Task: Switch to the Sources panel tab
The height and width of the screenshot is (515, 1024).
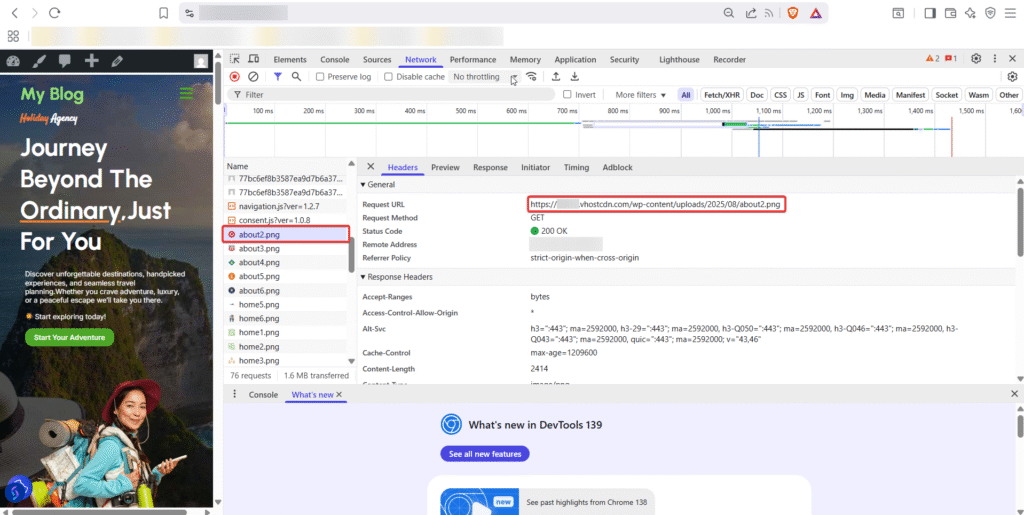Action: click(x=377, y=59)
